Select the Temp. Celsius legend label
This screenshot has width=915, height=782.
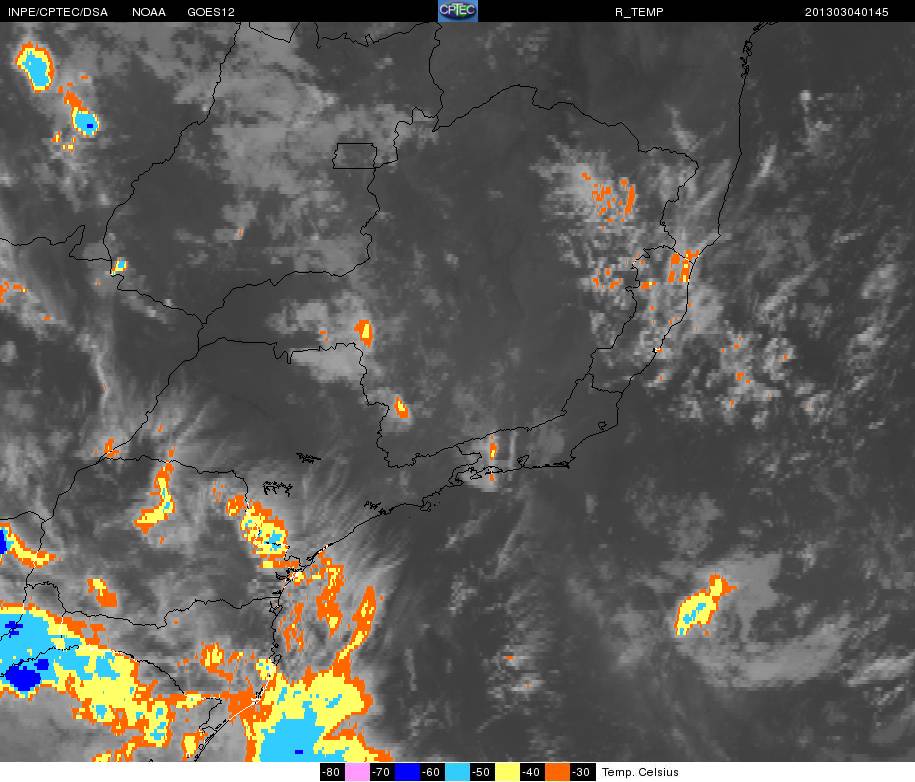click(640, 772)
